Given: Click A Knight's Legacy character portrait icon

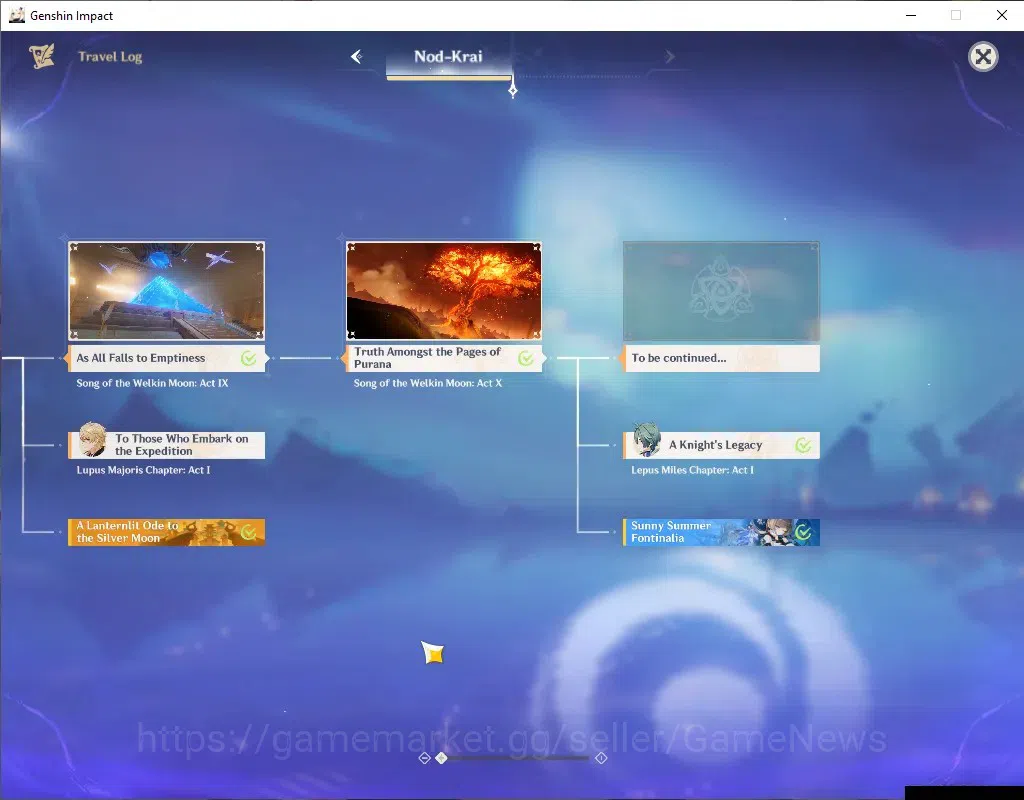Looking at the screenshot, I should [647, 440].
